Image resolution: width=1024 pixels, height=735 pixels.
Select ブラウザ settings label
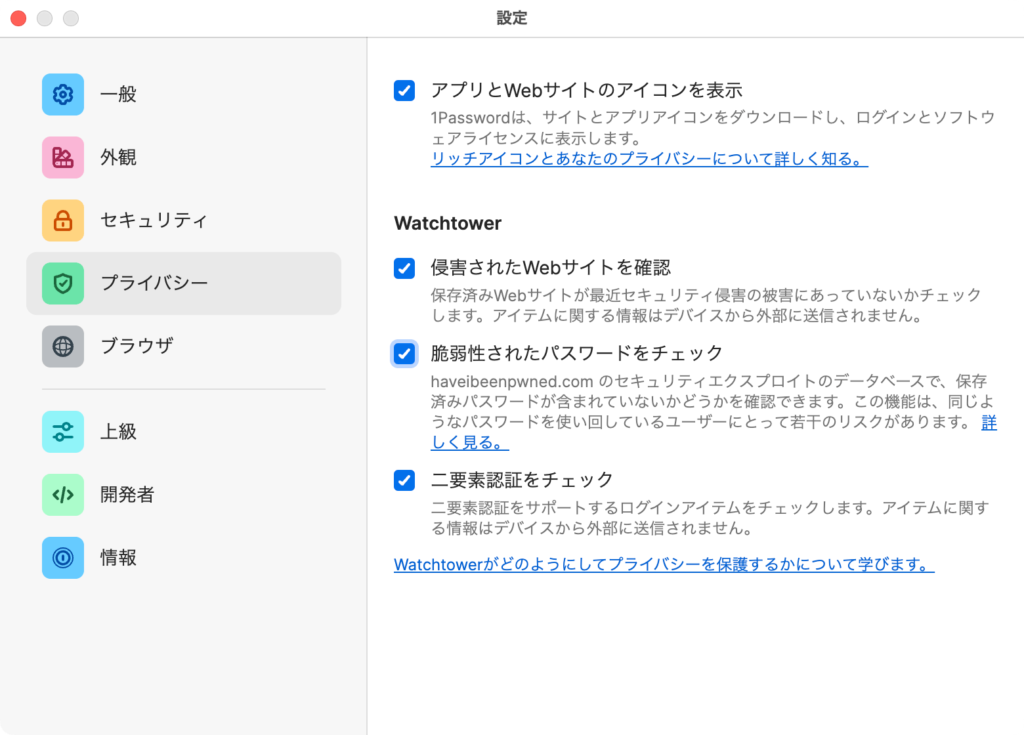[x=136, y=346]
